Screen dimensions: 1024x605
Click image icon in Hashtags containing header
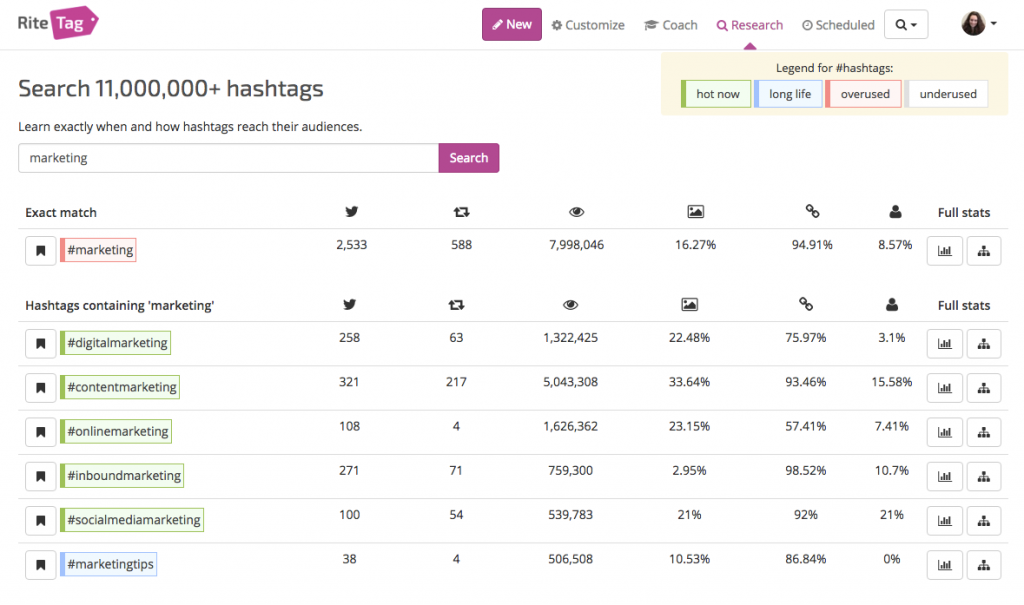point(689,304)
